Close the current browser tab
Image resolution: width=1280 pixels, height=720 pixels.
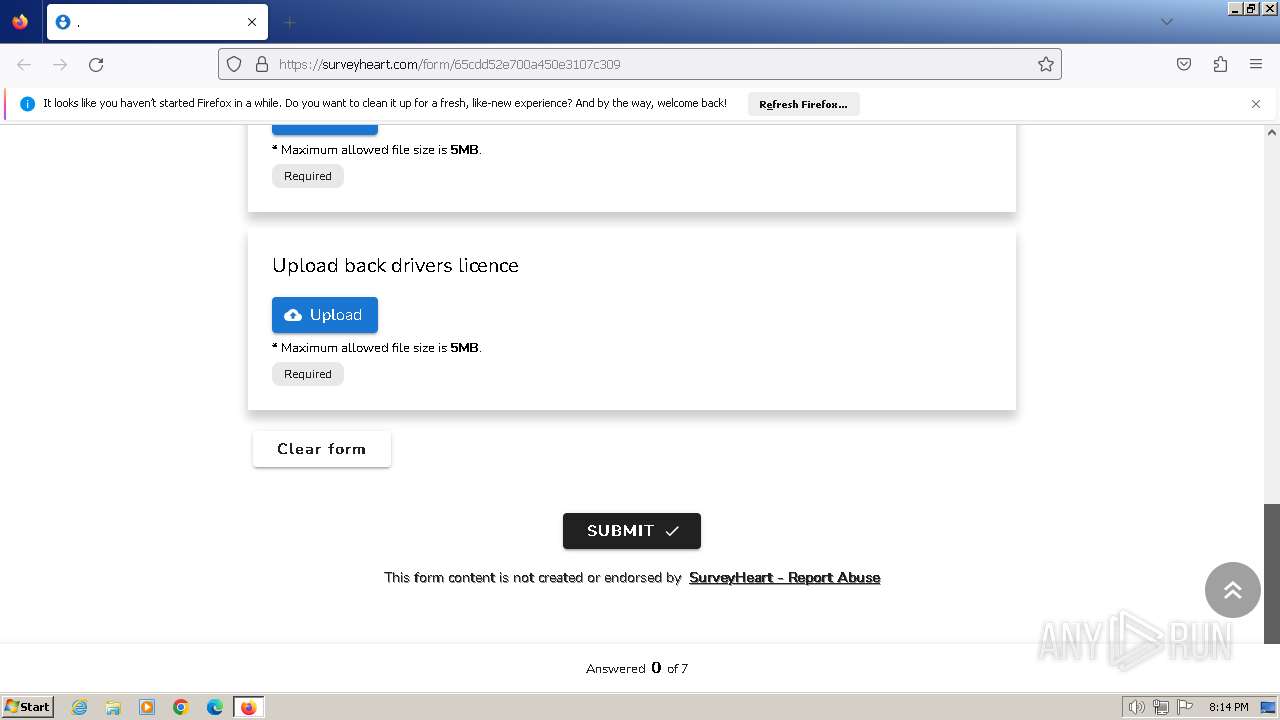point(252,22)
